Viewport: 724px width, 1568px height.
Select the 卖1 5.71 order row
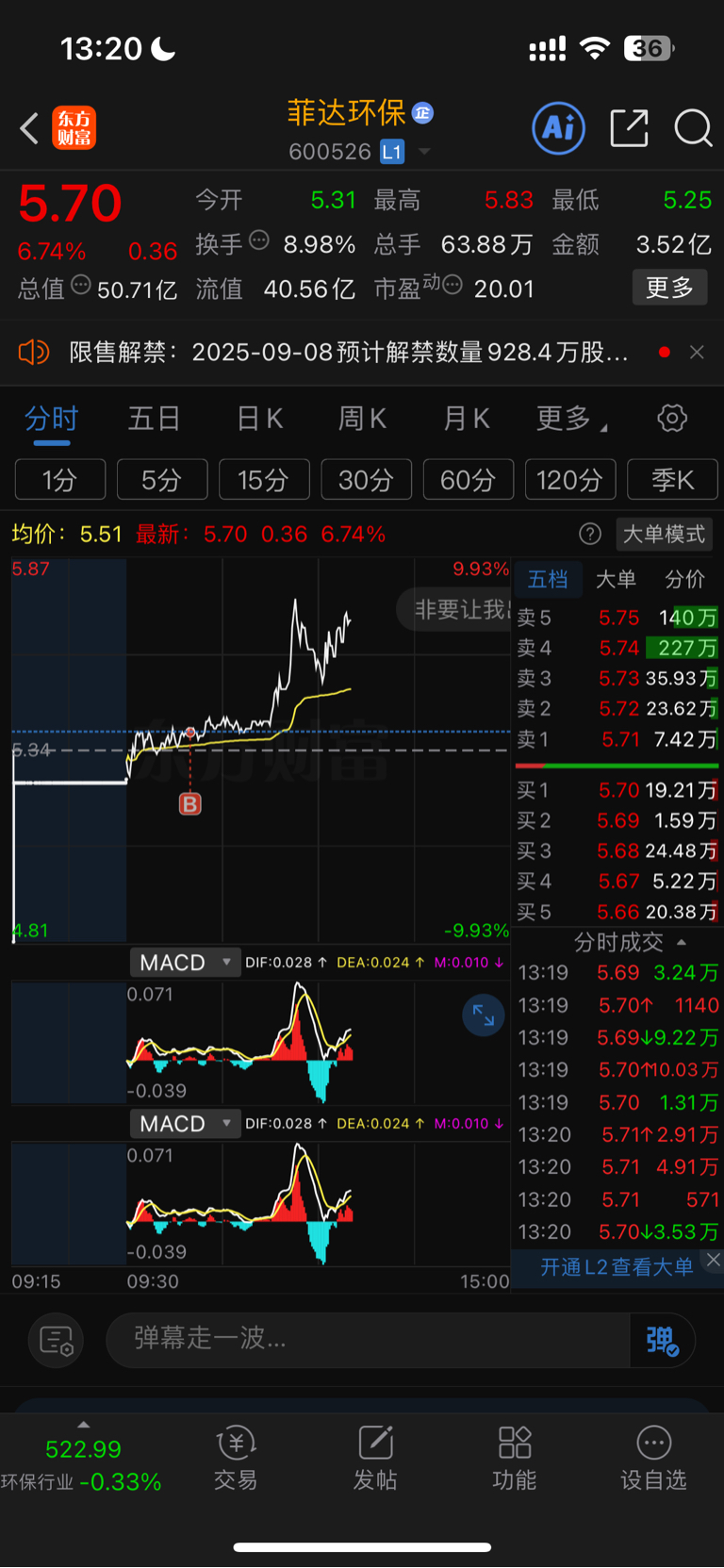617,739
